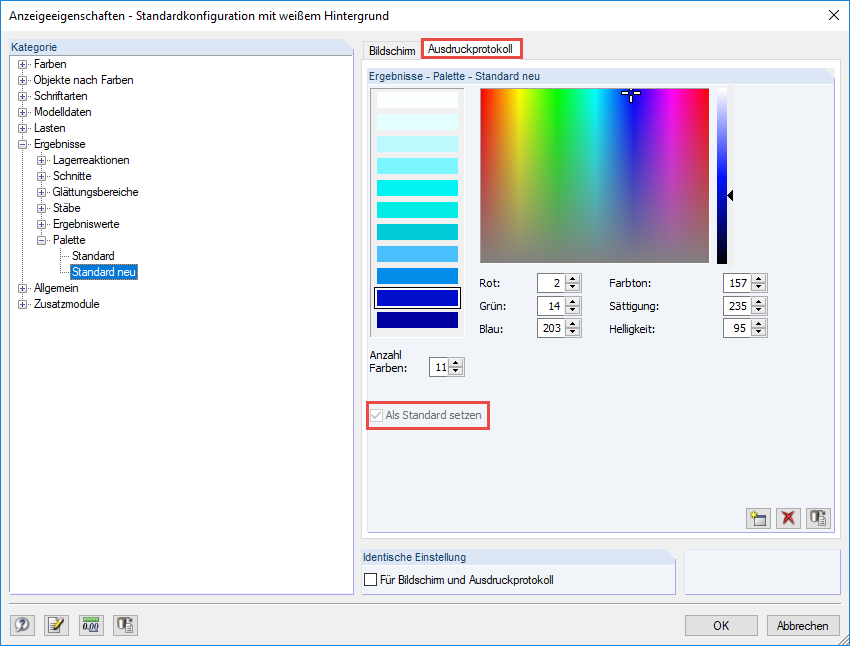This screenshot has width=850, height=646.
Task: Select the white top palette swatch
Action: (x=417, y=100)
